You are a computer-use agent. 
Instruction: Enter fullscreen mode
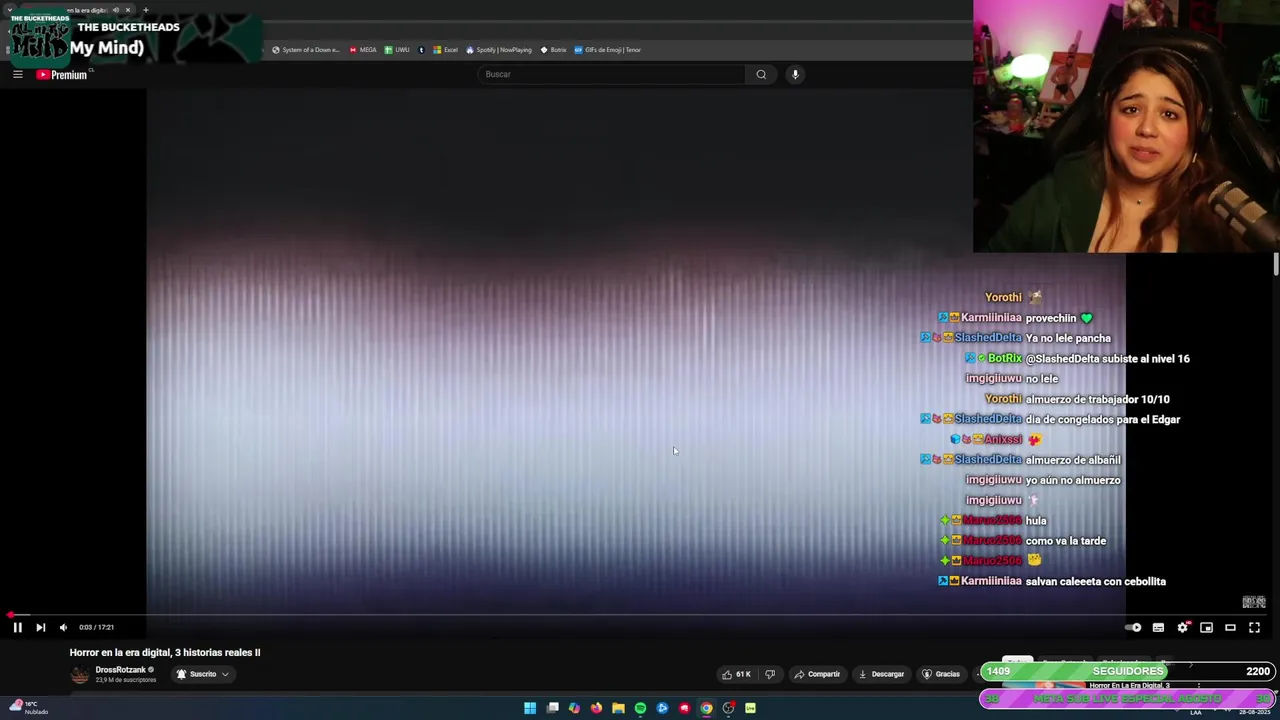point(1254,627)
